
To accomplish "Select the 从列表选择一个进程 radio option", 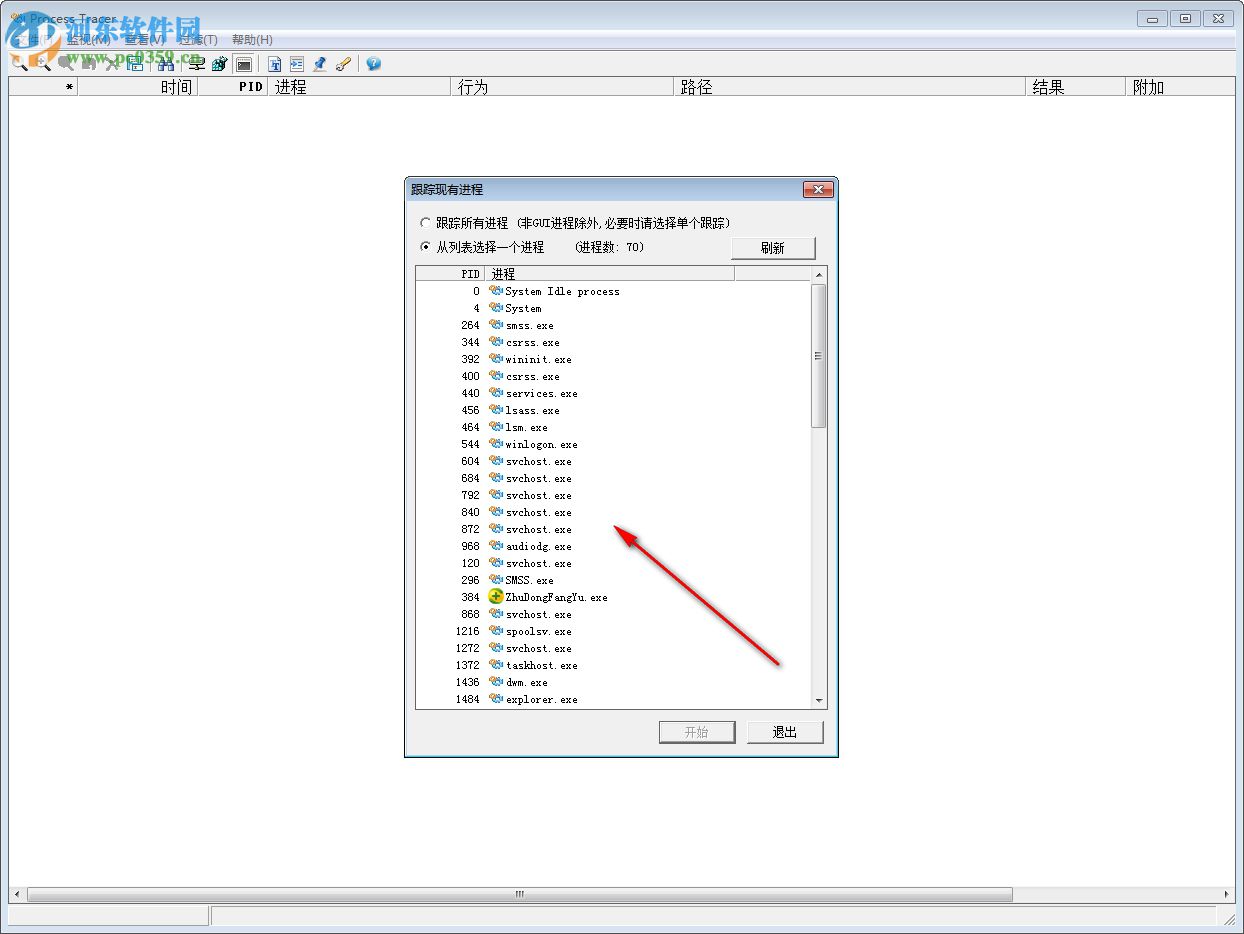I will [x=426, y=247].
